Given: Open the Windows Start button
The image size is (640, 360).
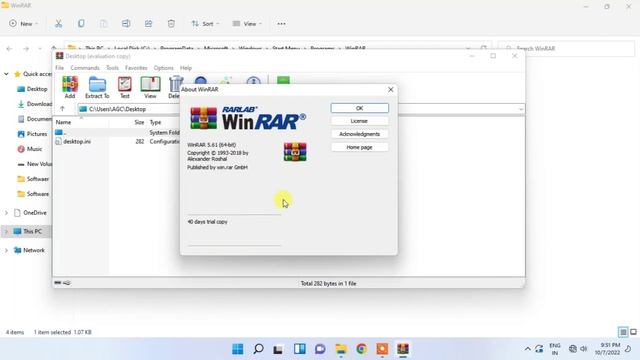Looking at the screenshot, I should pyautogui.click(x=238, y=349).
